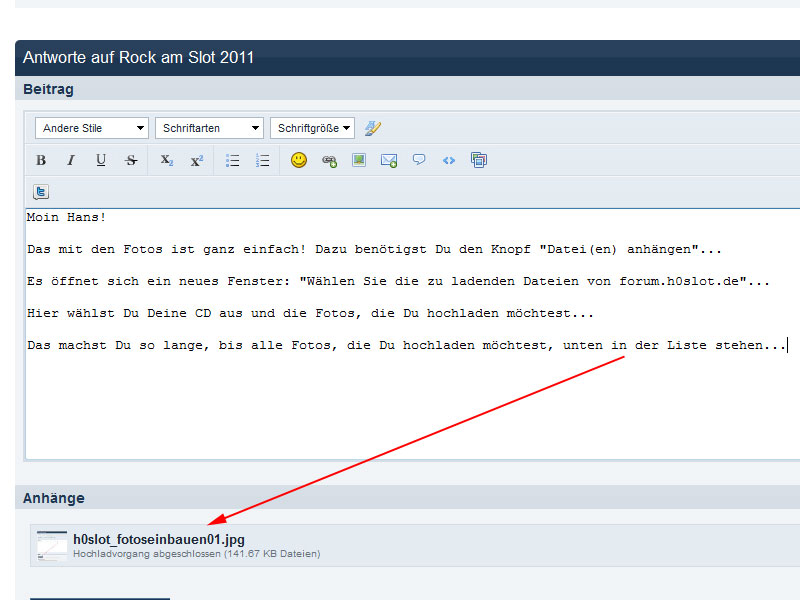Click the file name h0slot_fotoseinbauen01.jpg
800x600 pixels.
tap(159, 539)
